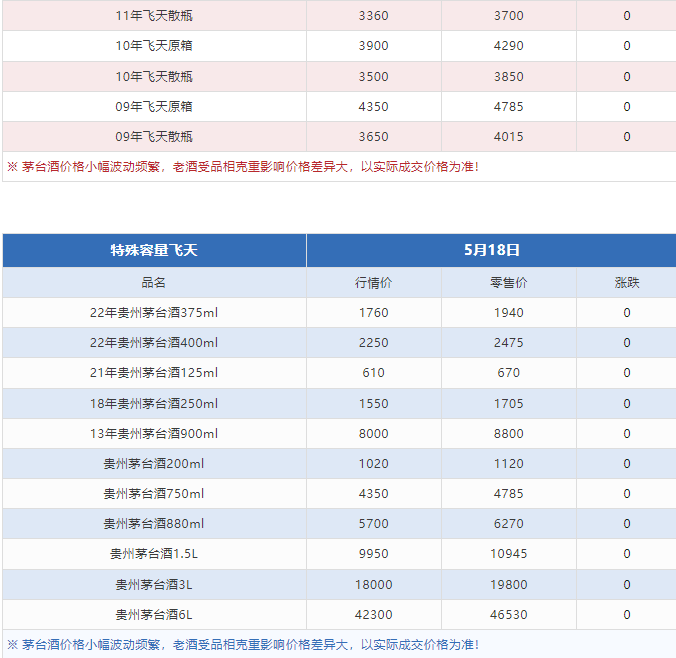Click the 3650 market price cell
This screenshot has width=676, height=658.
373,137
